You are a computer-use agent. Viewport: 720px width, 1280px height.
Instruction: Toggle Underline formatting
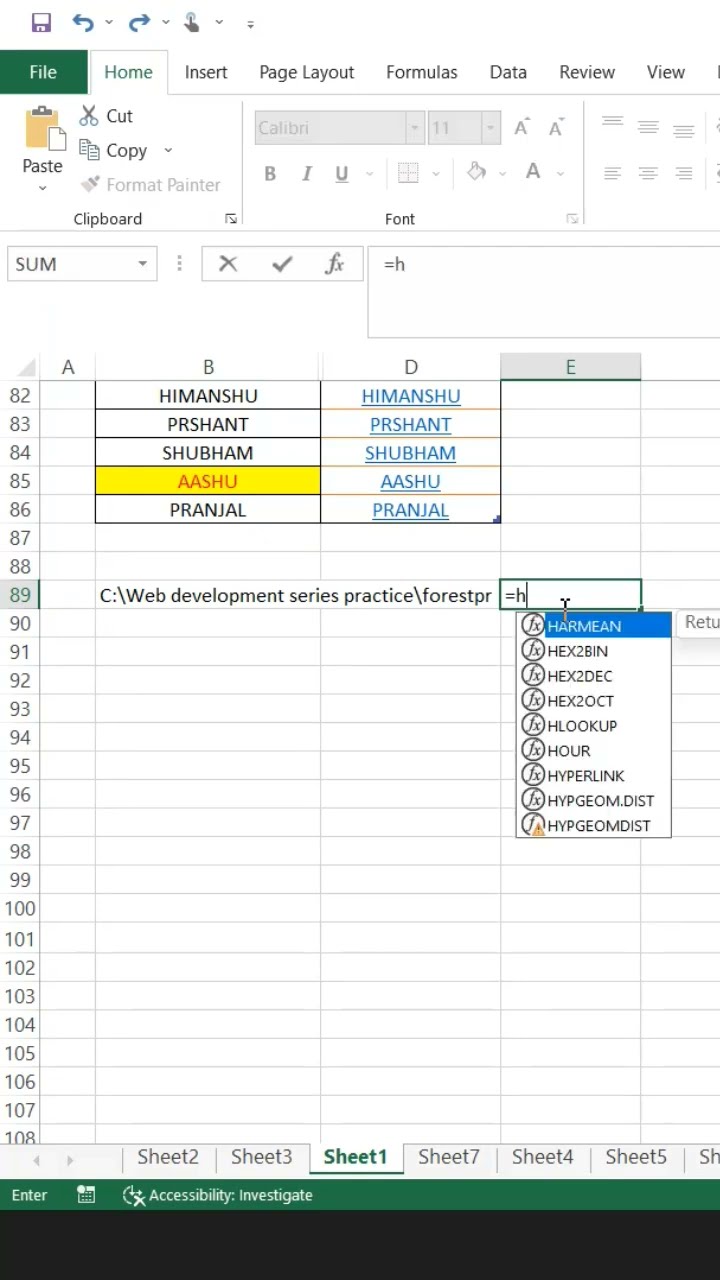pyautogui.click(x=342, y=174)
